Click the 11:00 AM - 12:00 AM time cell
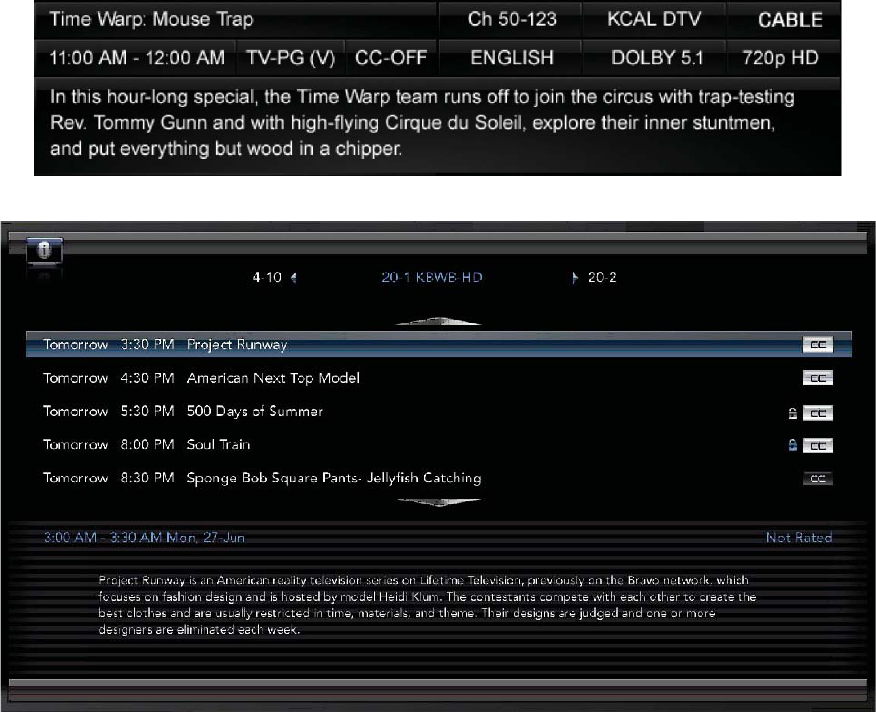This screenshot has width=876, height=712. click(x=137, y=58)
